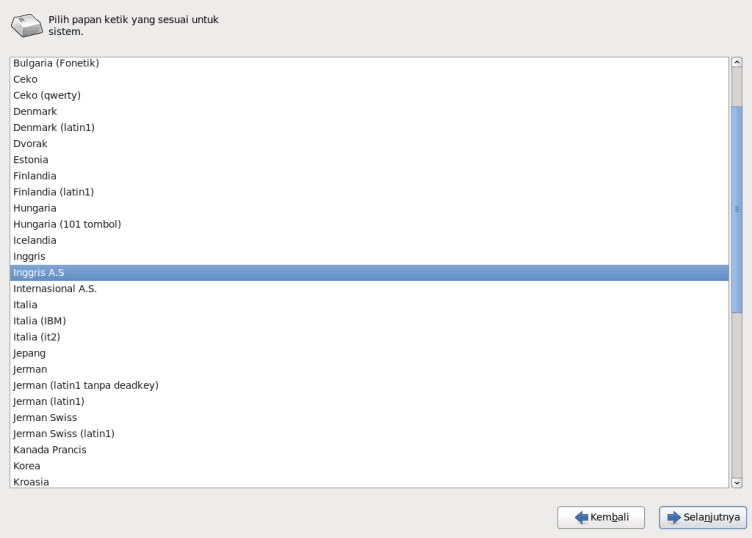Select the Inggris keyboard layout
The image size is (752, 538).
click(28, 256)
